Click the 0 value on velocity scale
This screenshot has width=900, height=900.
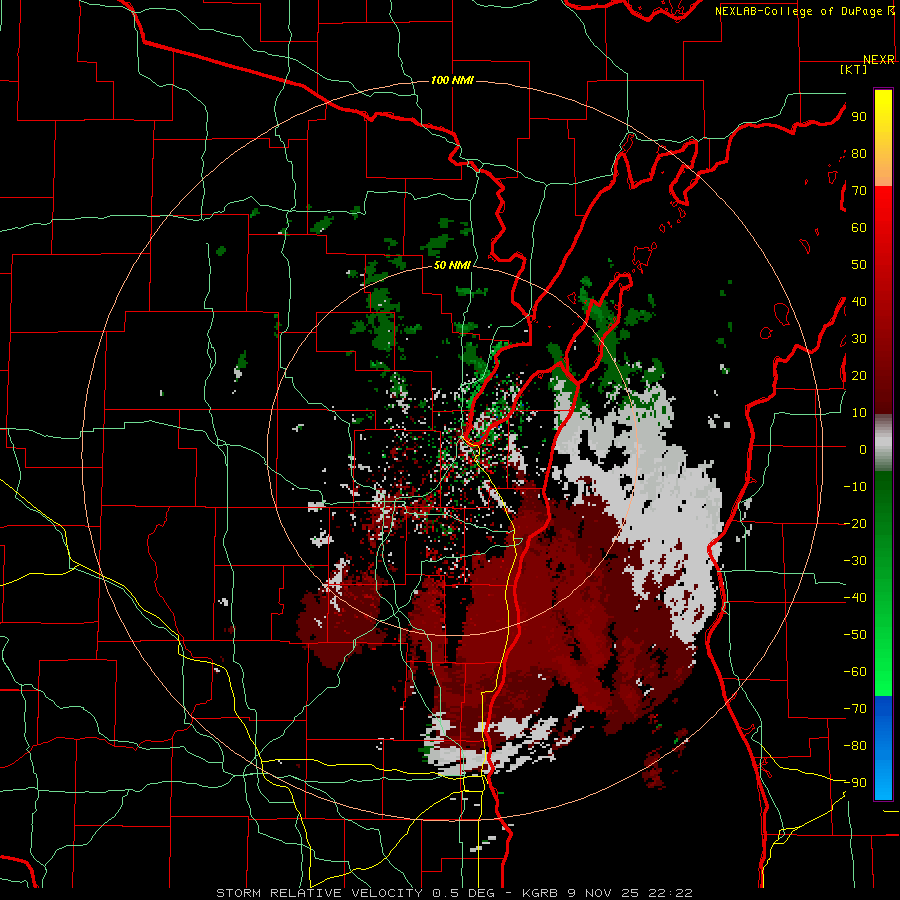pyautogui.click(x=863, y=449)
